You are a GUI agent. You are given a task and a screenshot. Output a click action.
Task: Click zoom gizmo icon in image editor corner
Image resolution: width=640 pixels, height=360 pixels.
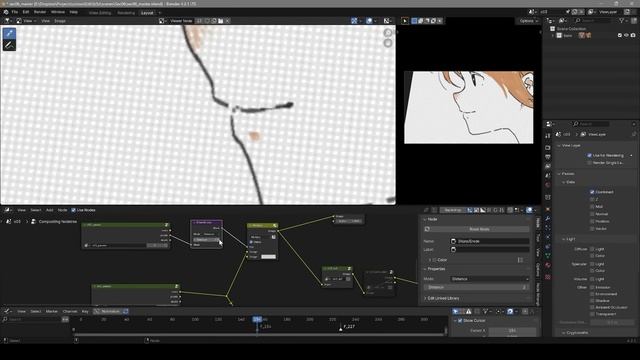pyautogui.click(x=388, y=33)
